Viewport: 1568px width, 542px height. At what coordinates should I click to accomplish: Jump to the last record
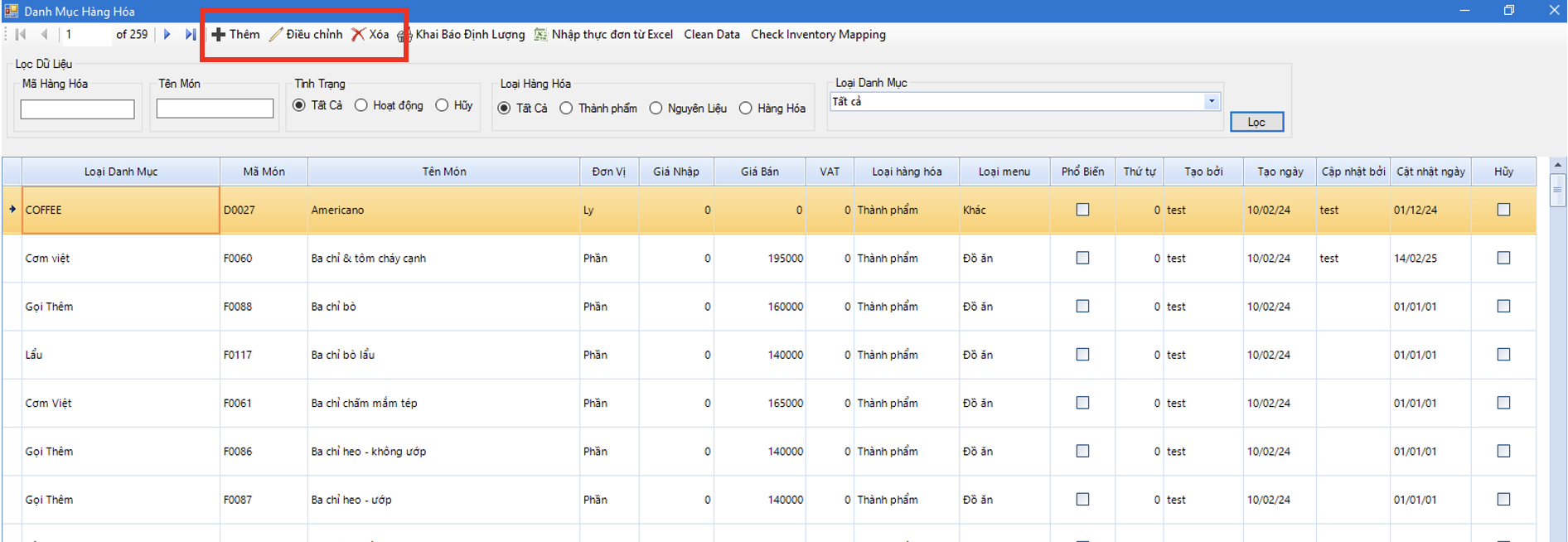pos(191,34)
